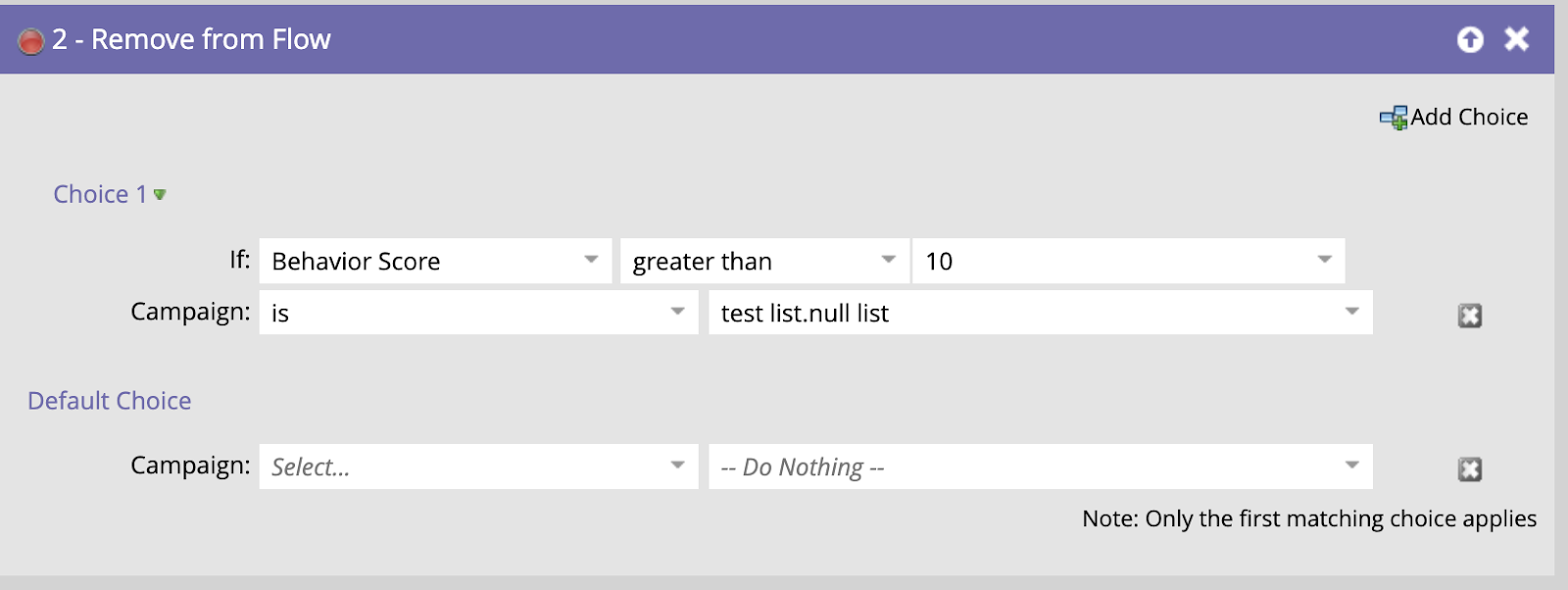The width and height of the screenshot is (1568, 590).
Task: Remove Default Choice using its X icon
Action: [1470, 469]
